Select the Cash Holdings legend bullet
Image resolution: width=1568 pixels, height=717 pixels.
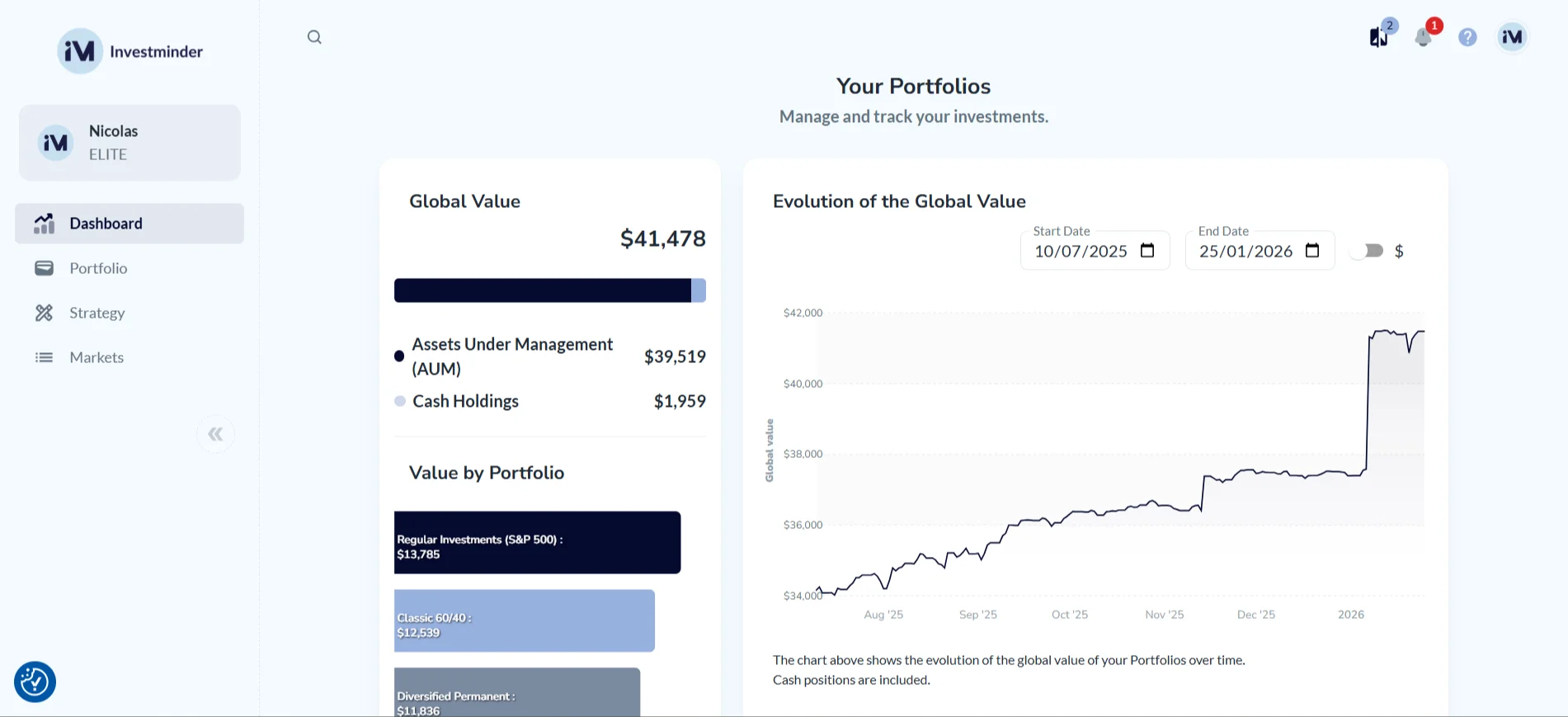(x=400, y=401)
